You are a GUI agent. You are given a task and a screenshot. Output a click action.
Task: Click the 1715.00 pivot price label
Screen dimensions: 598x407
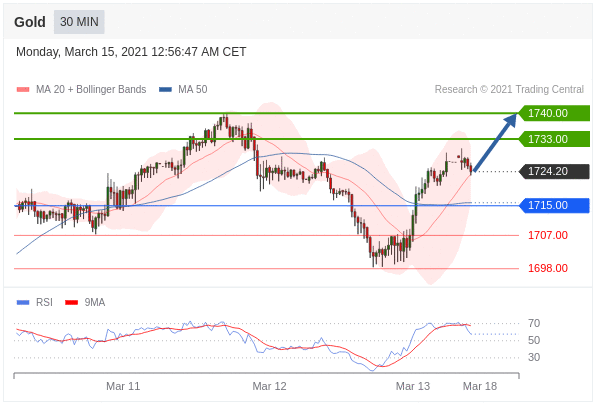554,206
